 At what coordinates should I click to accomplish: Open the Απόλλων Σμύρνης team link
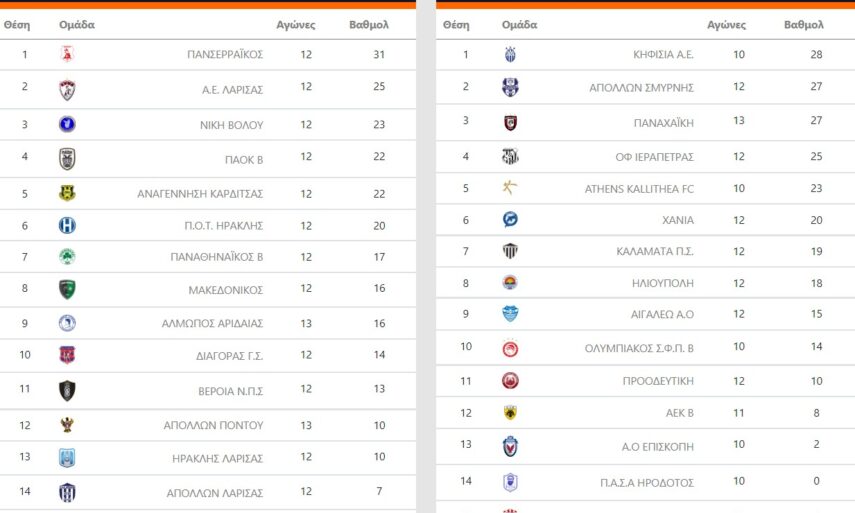pyautogui.click(x=641, y=87)
